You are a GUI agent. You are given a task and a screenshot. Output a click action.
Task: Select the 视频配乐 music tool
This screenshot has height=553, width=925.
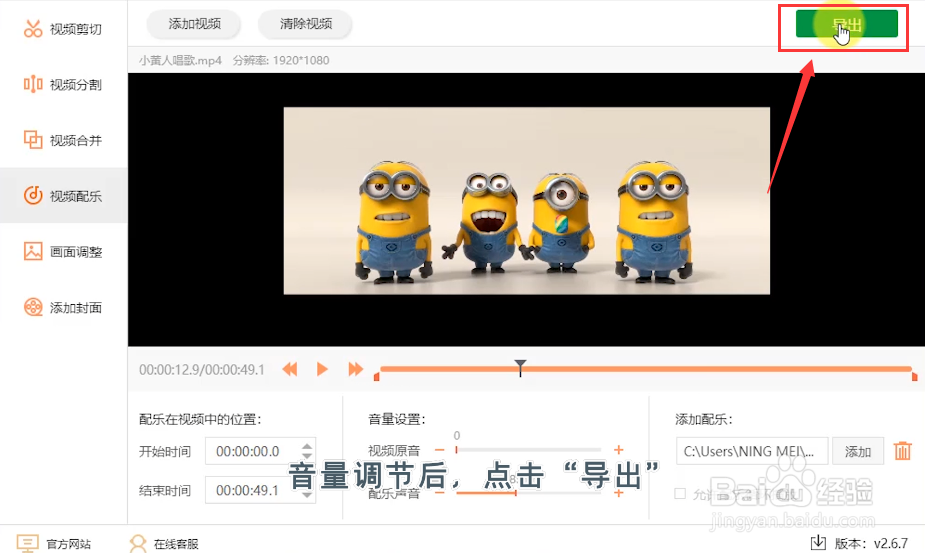pyautogui.click(x=63, y=195)
